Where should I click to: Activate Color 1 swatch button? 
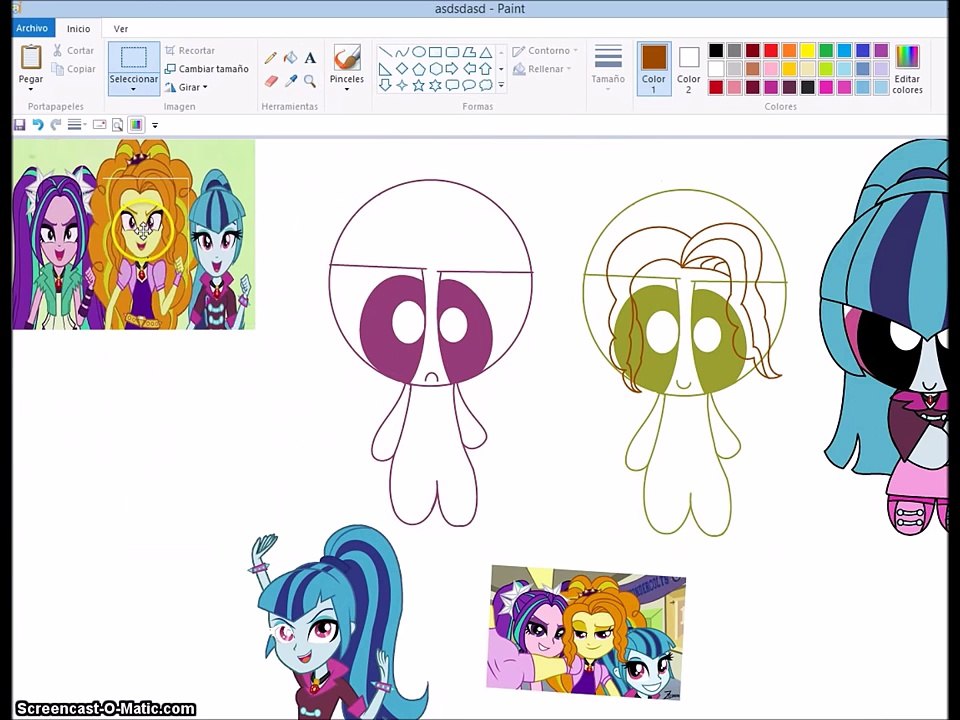coord(654,68)
